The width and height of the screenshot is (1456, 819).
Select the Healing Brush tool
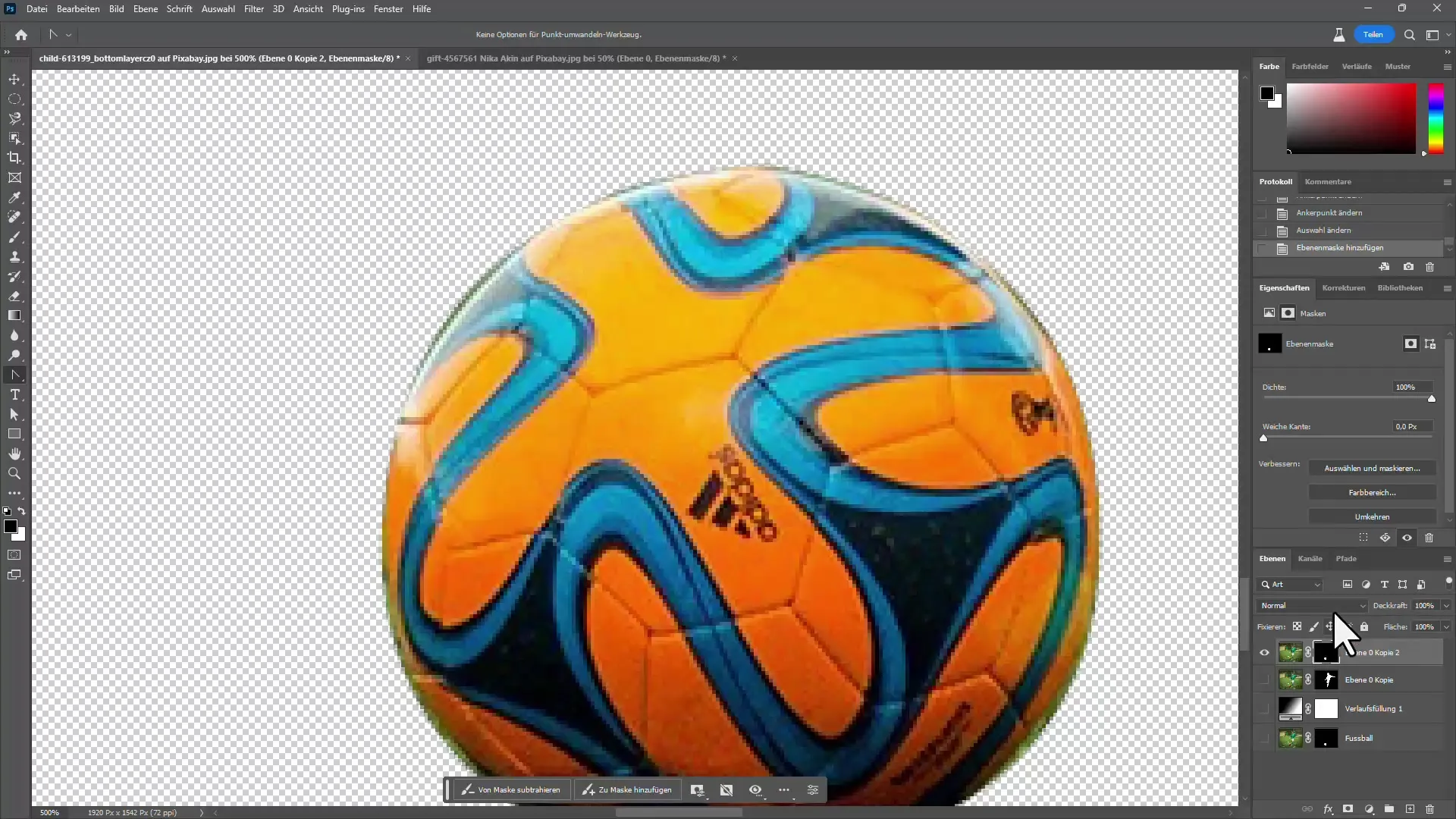(x=14, y=218)
